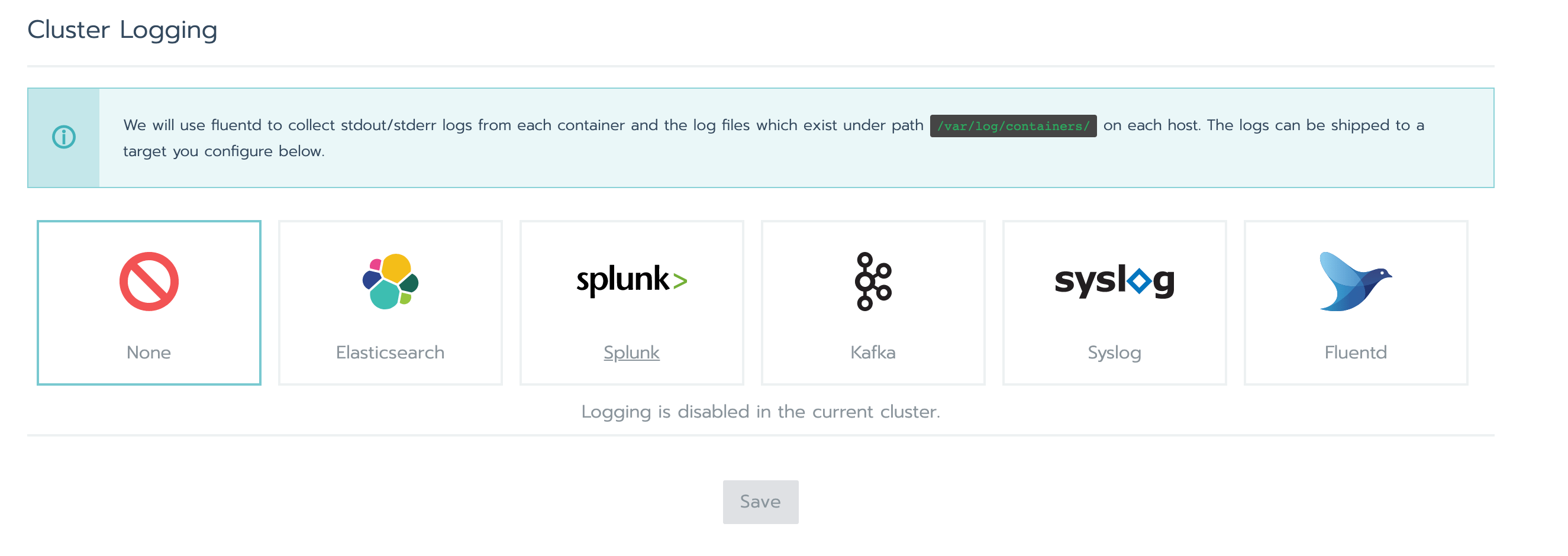Click the Cluster Logging heading
Screen dimensions: 1568x556
coord(122,30)
